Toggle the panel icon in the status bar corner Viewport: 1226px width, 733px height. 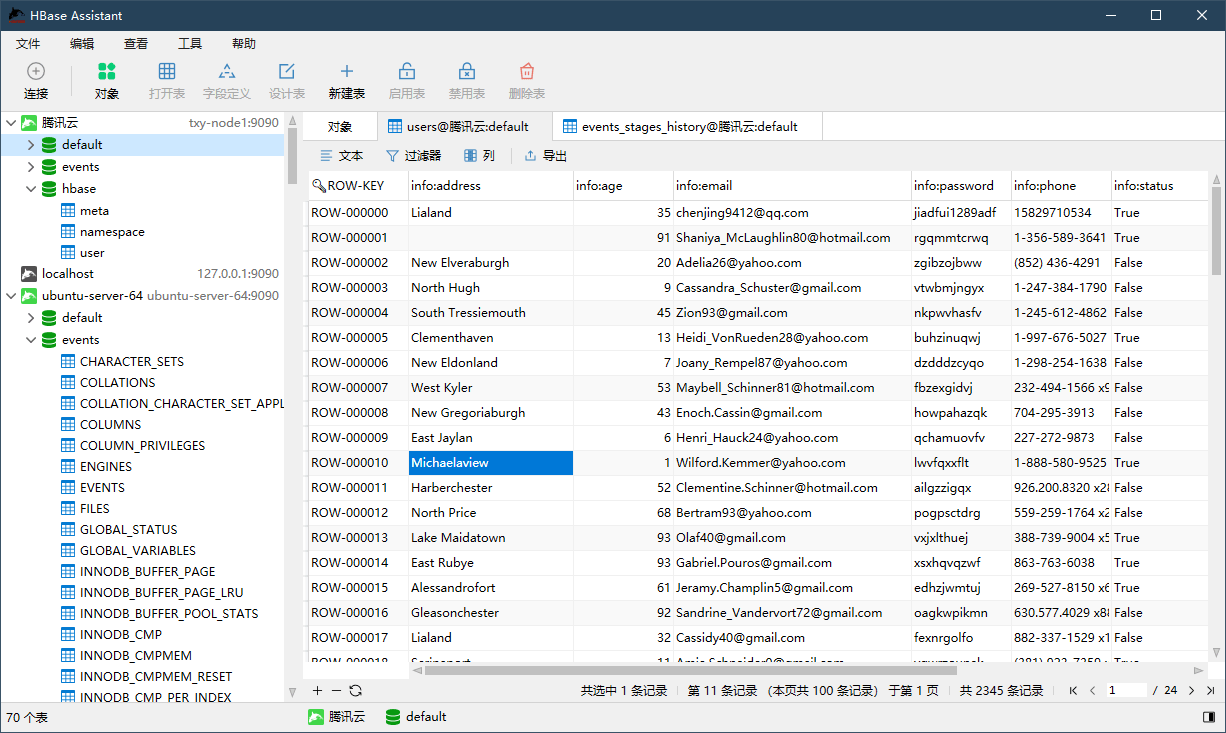click(1209, 717)
